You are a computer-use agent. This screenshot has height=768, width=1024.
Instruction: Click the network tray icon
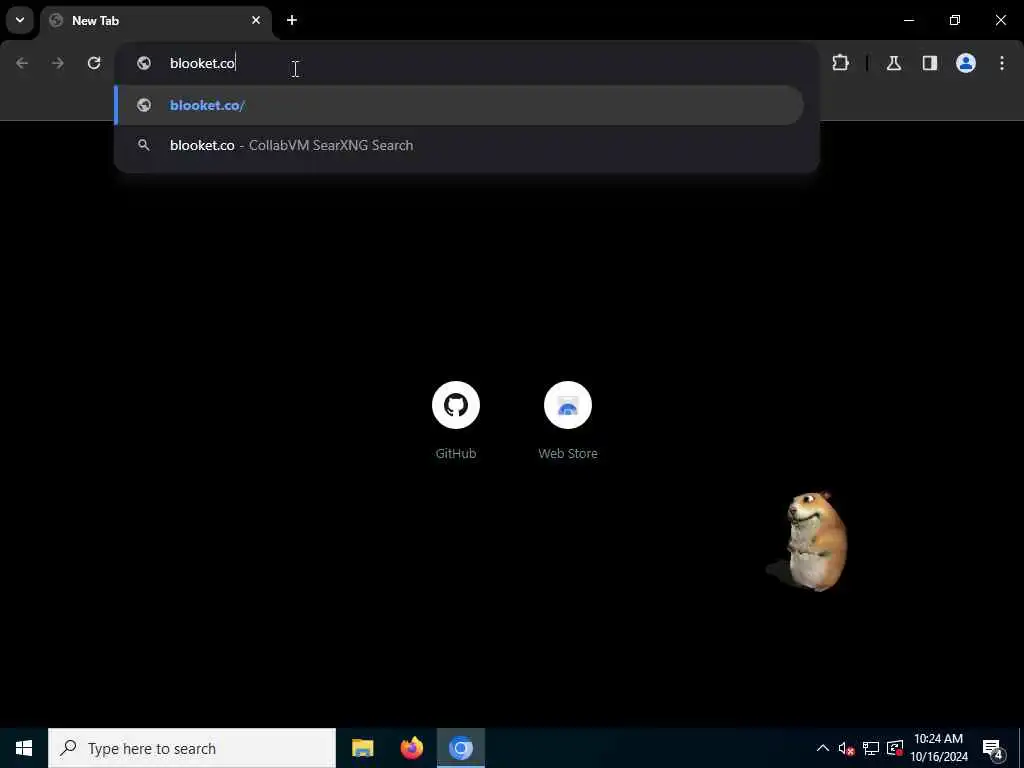point(871,748)
